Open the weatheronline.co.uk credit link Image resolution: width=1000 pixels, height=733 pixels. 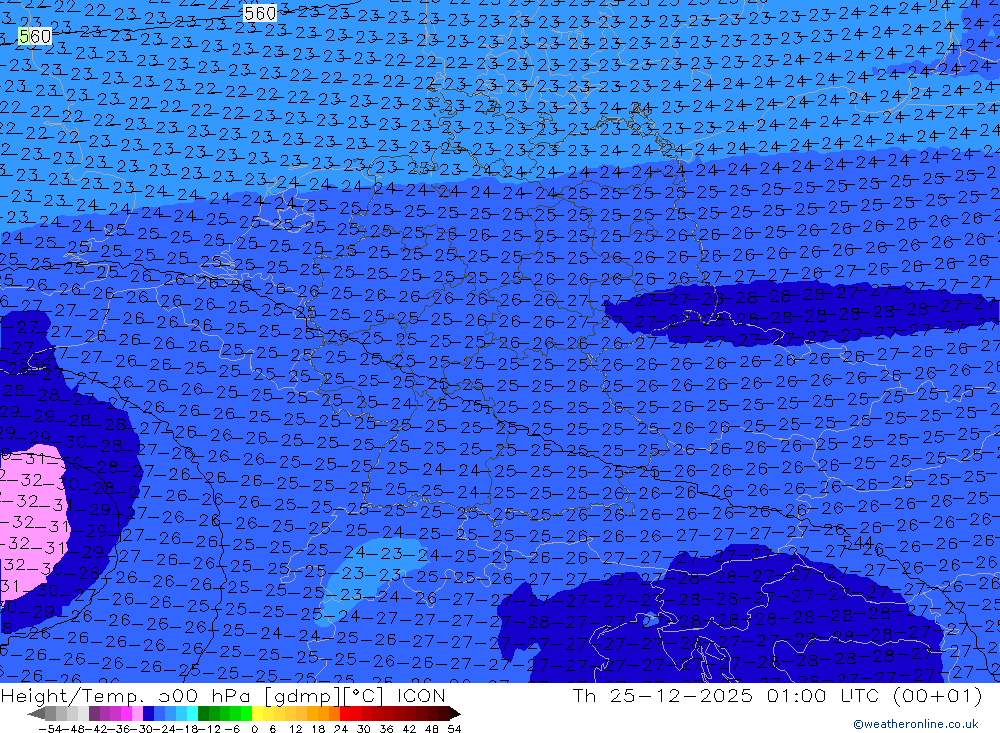point(916,724)
